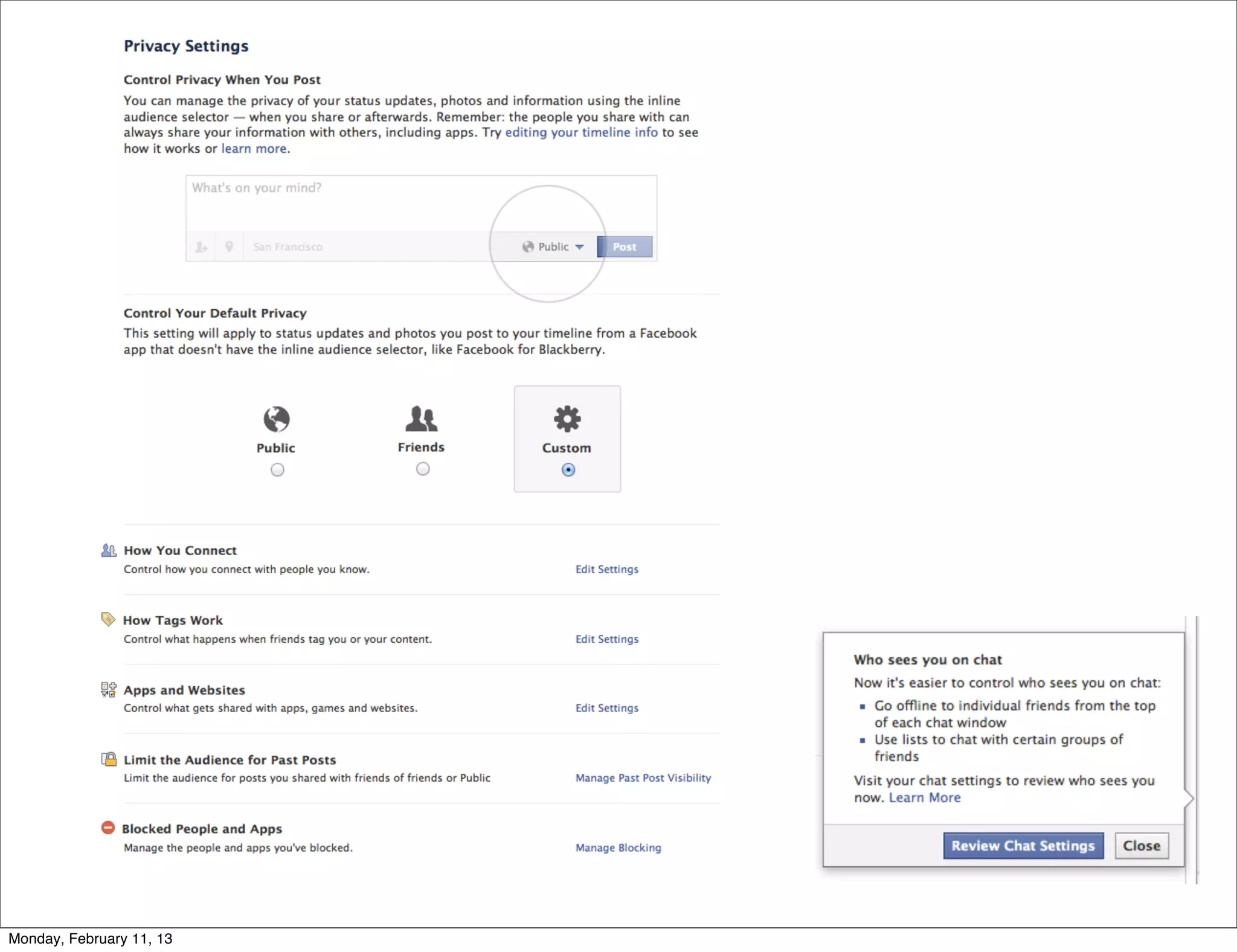1237x952 pixels.
Task: Click the Friends silhouettes icon
Action: point(421,419)
